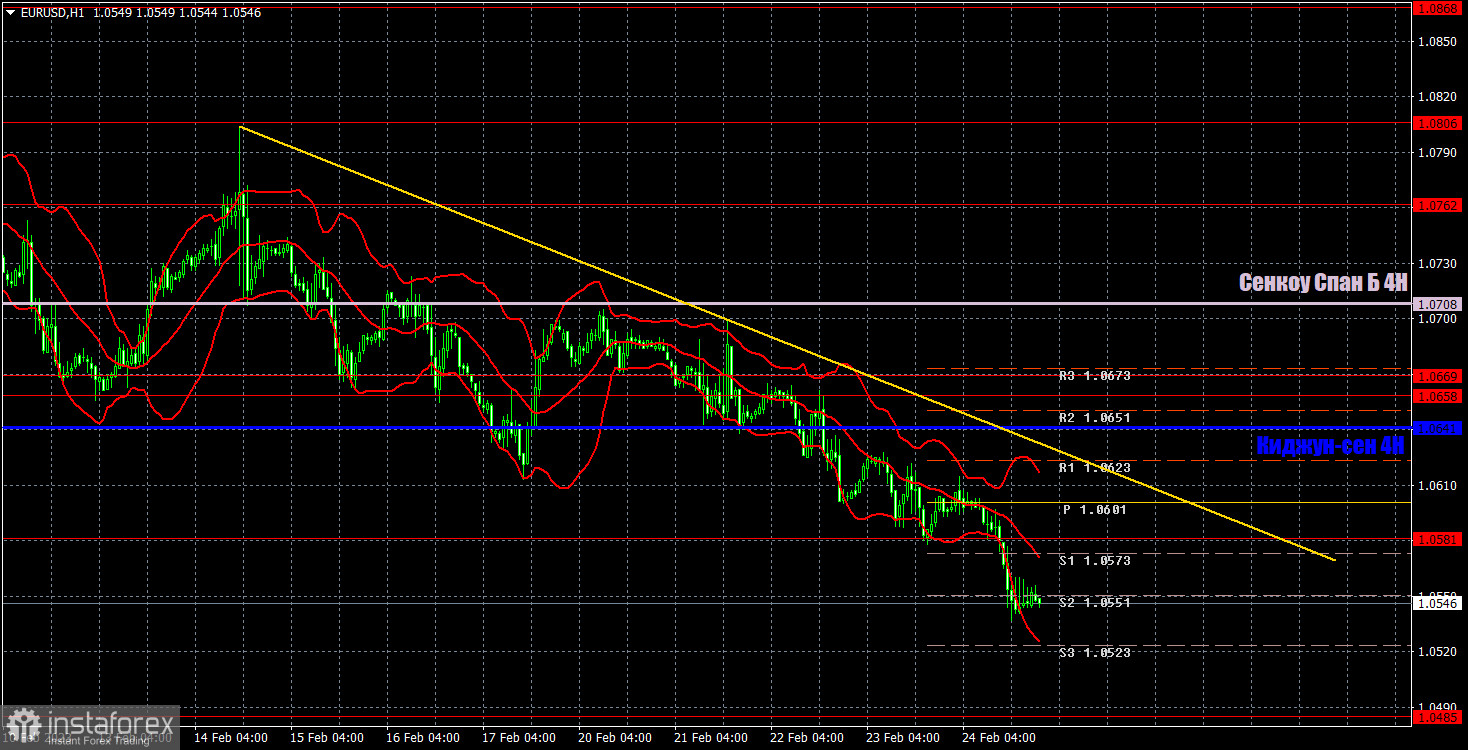This screenshot has height=750, width=1468.
Task: Click the Сенкоу Спан Б 4H label
Action: tap(1323, 283)
